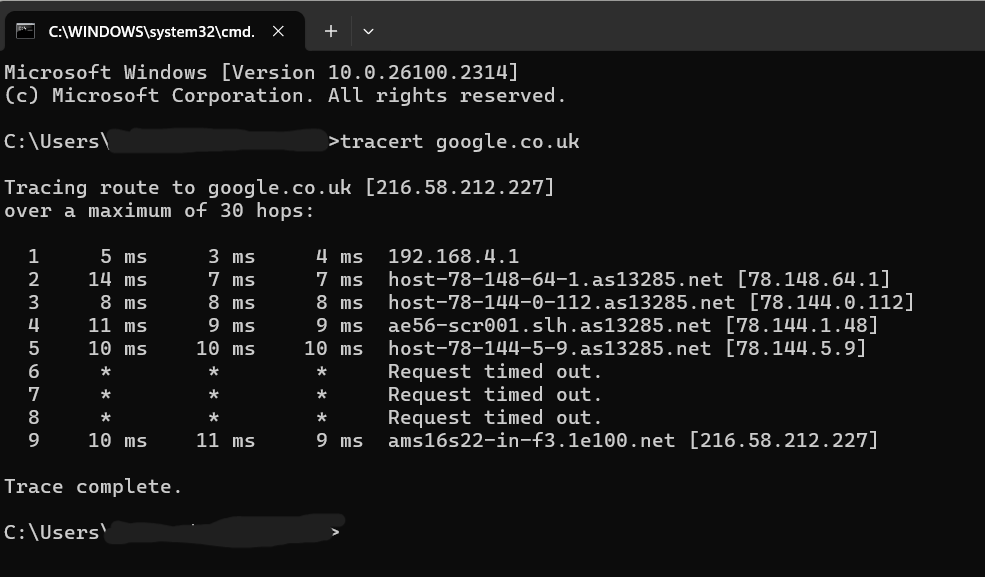Click the ae56-scr001.slh.as13285.net hostname
985x577 pixels.
click(549, 325)
